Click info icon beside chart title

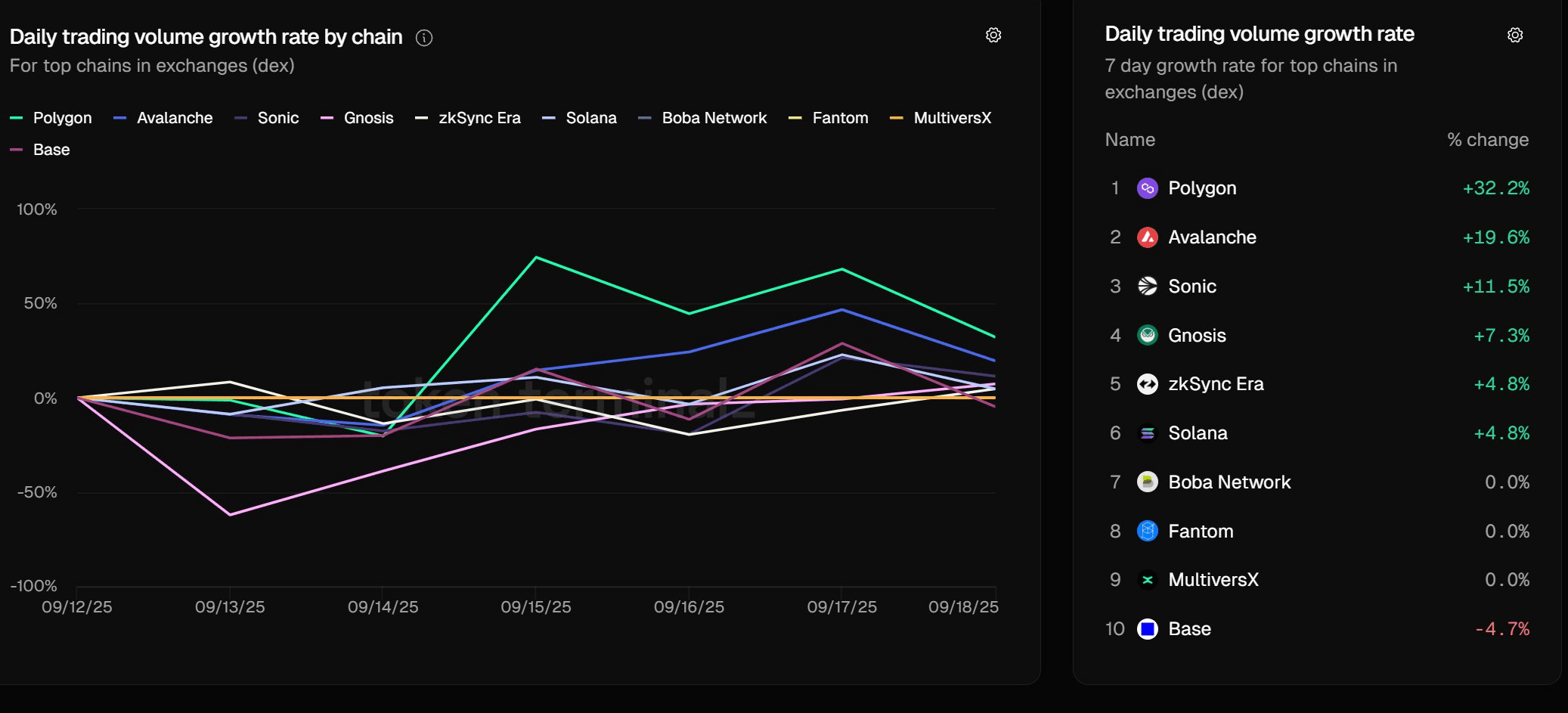[x=424, y=38]
